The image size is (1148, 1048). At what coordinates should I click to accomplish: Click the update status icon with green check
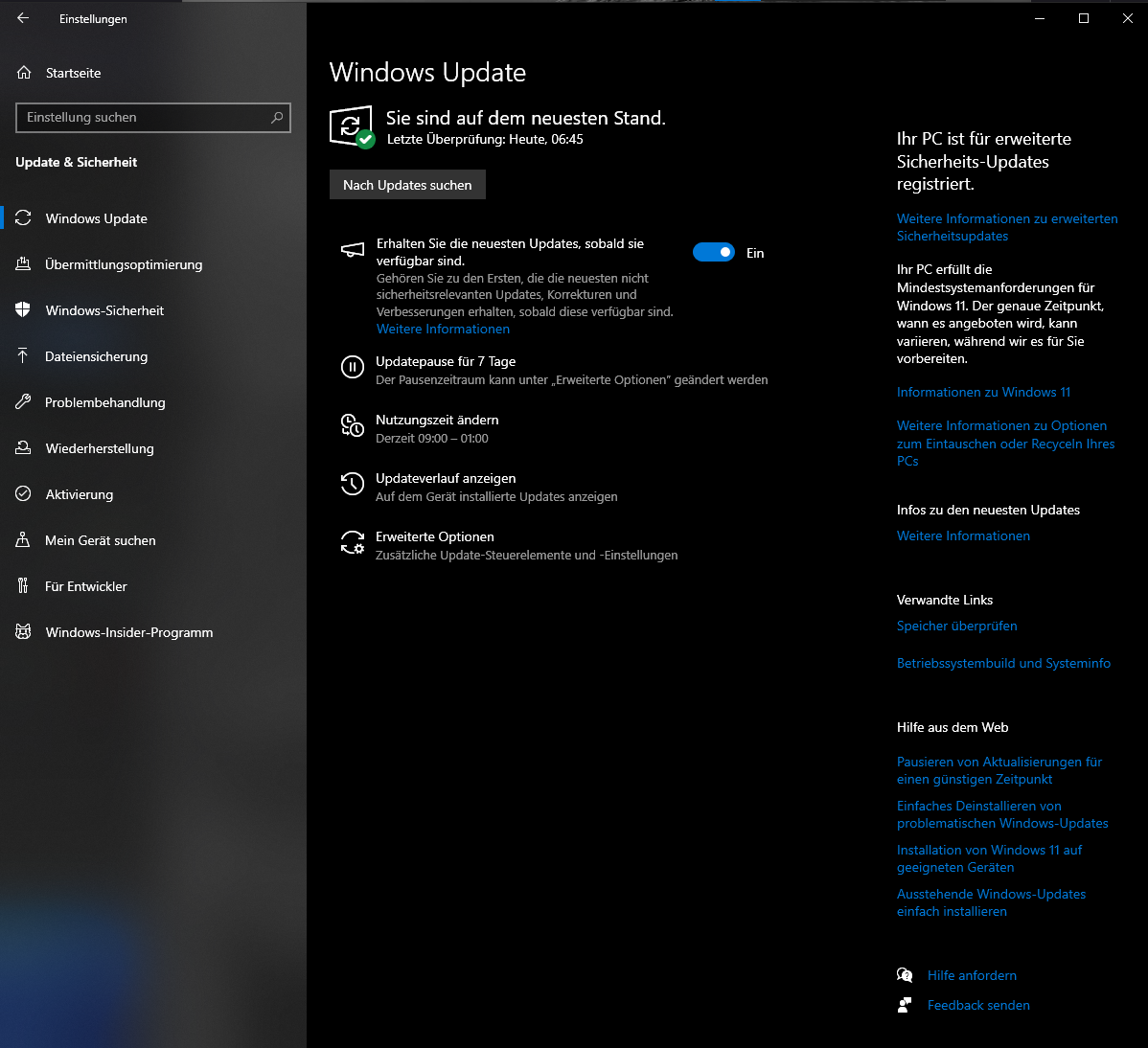point(352,126)
